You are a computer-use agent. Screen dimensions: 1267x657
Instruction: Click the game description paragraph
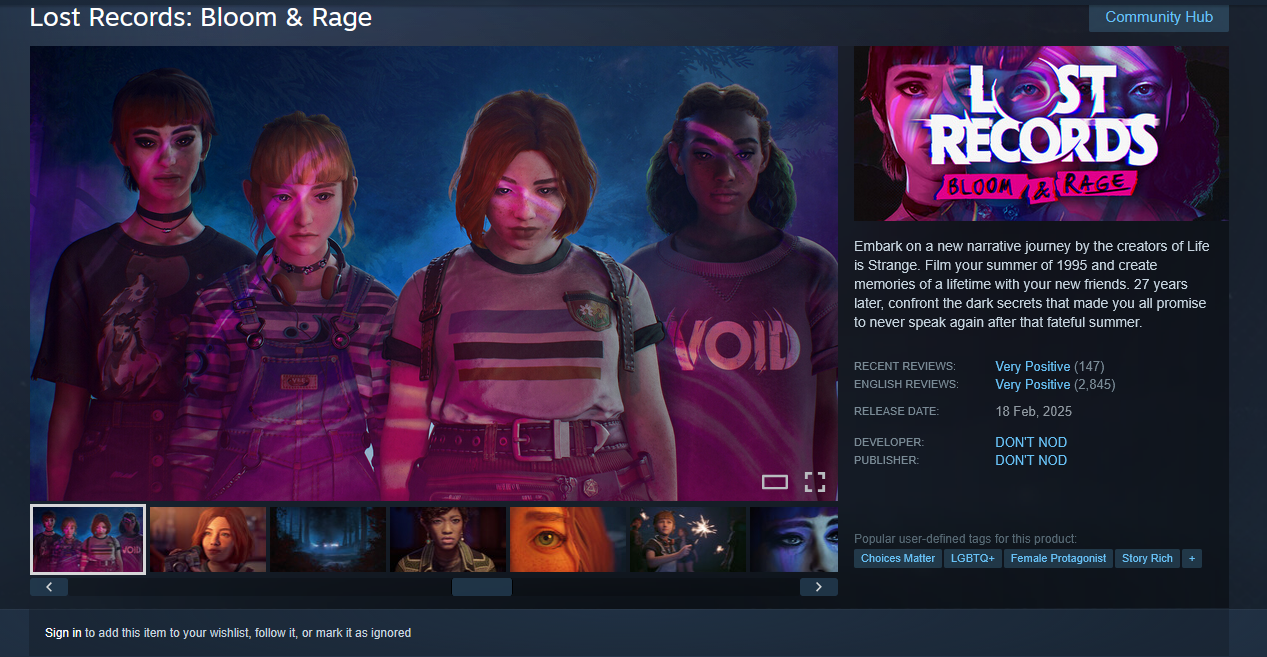(1032, 284)
